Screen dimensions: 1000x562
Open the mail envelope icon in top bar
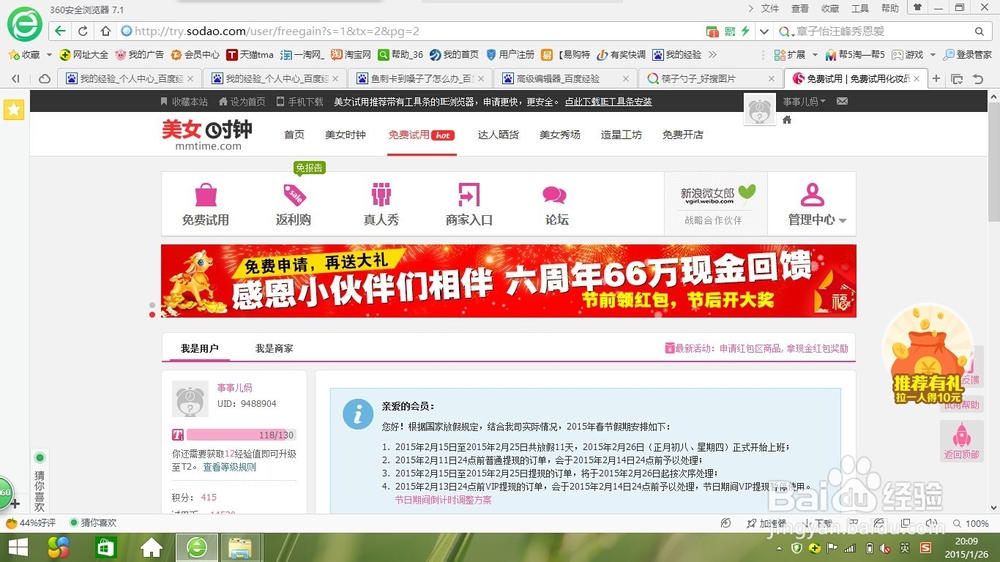click(842, 101)
